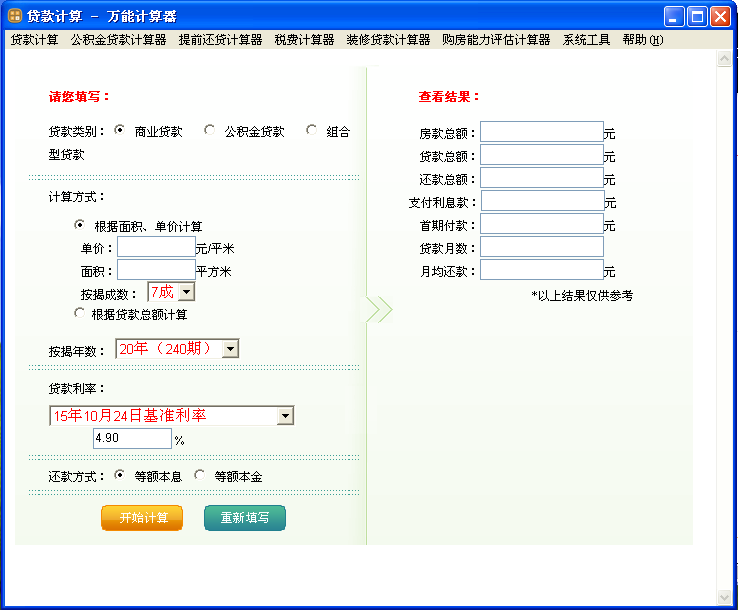Screen dimensions: 738x610
Task: Open the 按揭年数 dropdown (20年 240期)
Action: pyautogui.click(x=230, y=348)
